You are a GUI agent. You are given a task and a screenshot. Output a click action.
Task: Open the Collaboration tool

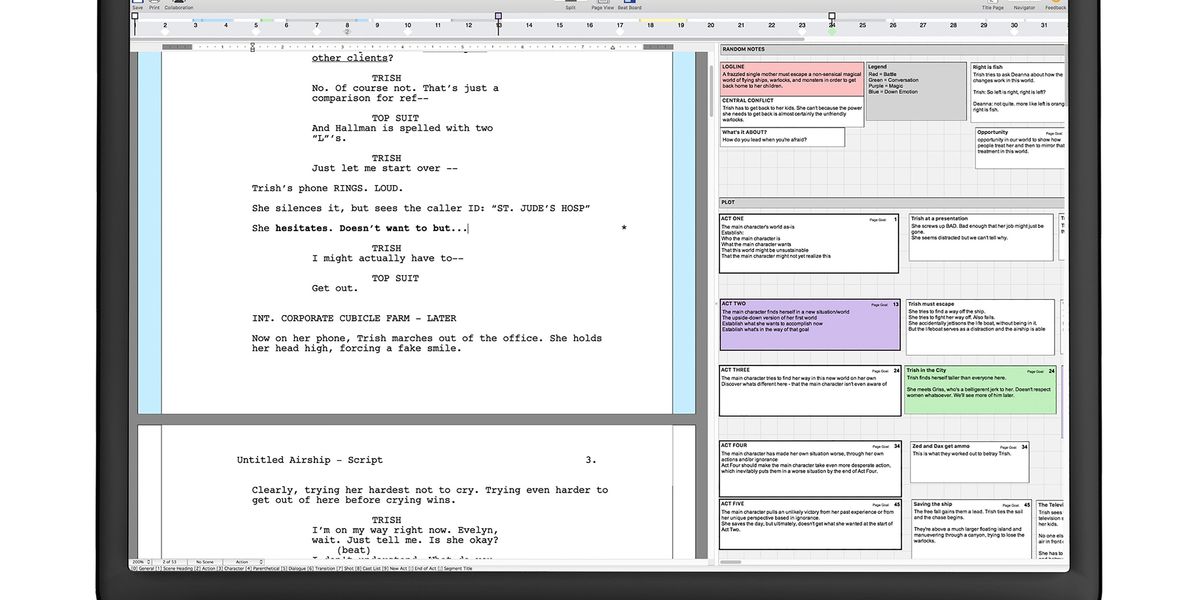pos(179,5)
